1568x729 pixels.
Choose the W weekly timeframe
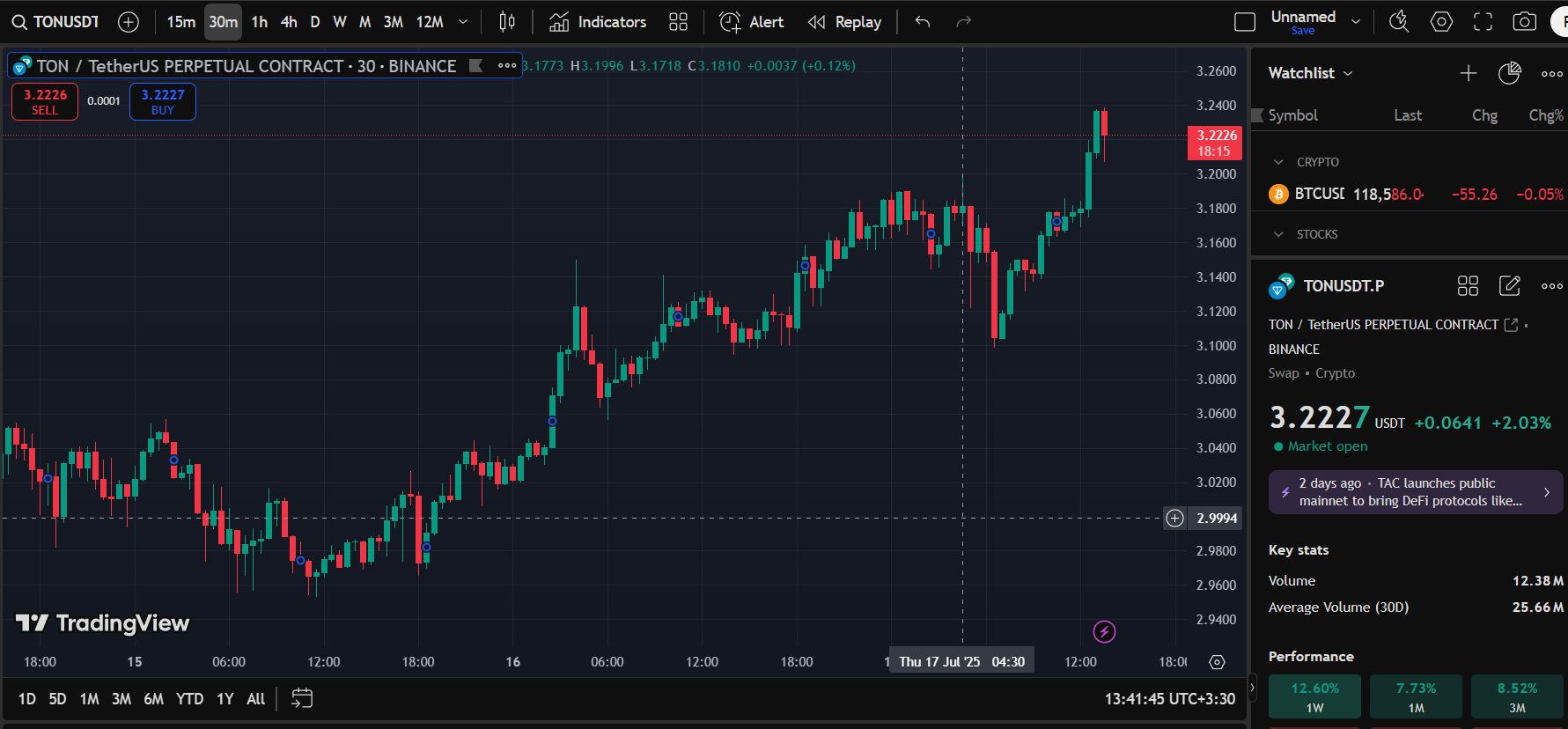coord(340,22)
